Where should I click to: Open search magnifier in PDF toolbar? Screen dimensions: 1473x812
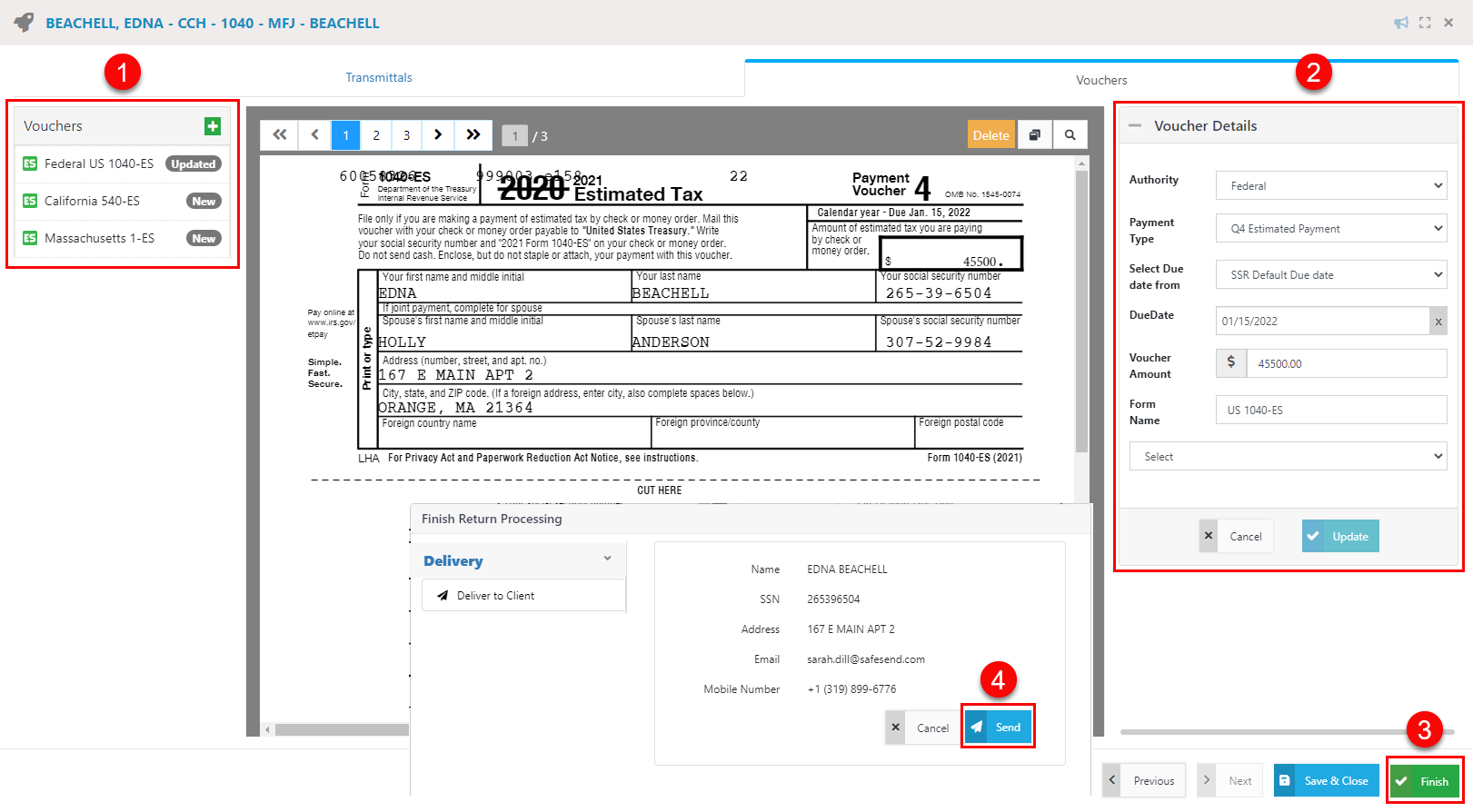pos(1070,135)
